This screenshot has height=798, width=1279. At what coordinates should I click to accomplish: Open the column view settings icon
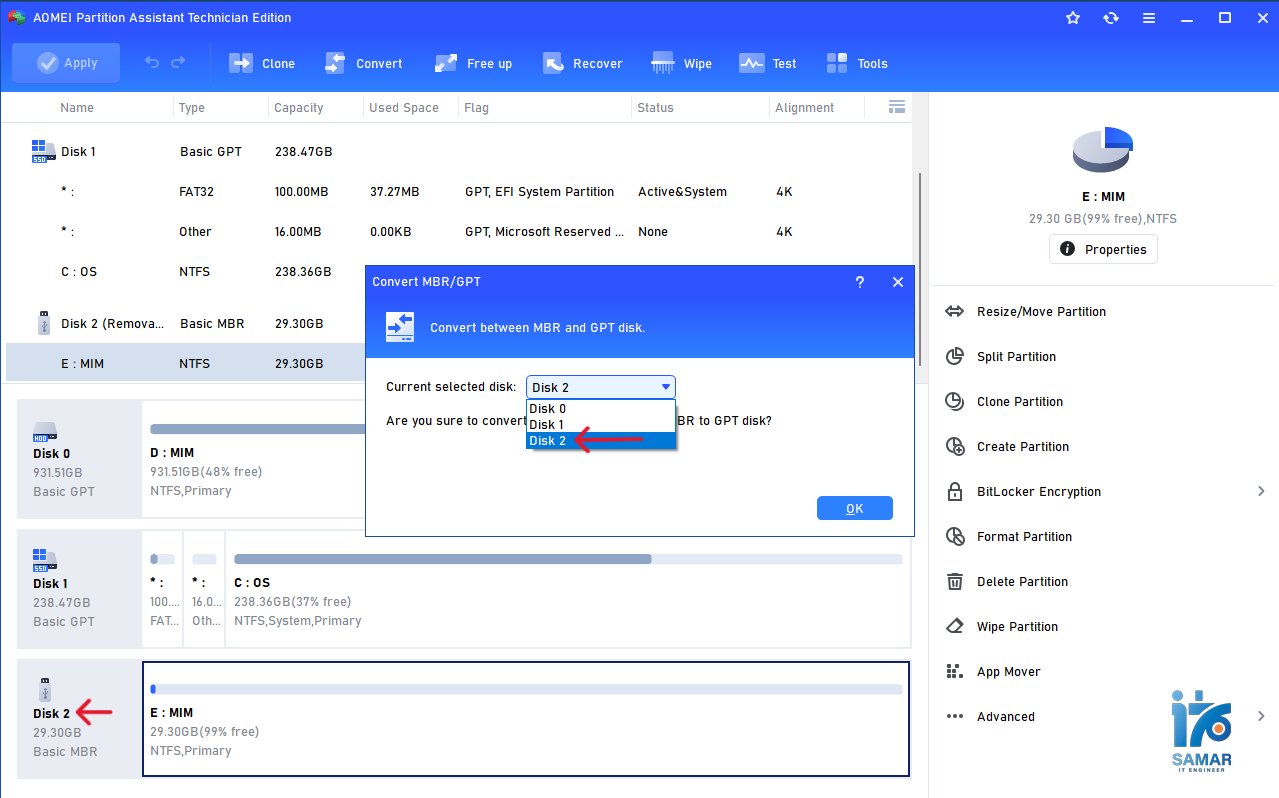(897, 107)
